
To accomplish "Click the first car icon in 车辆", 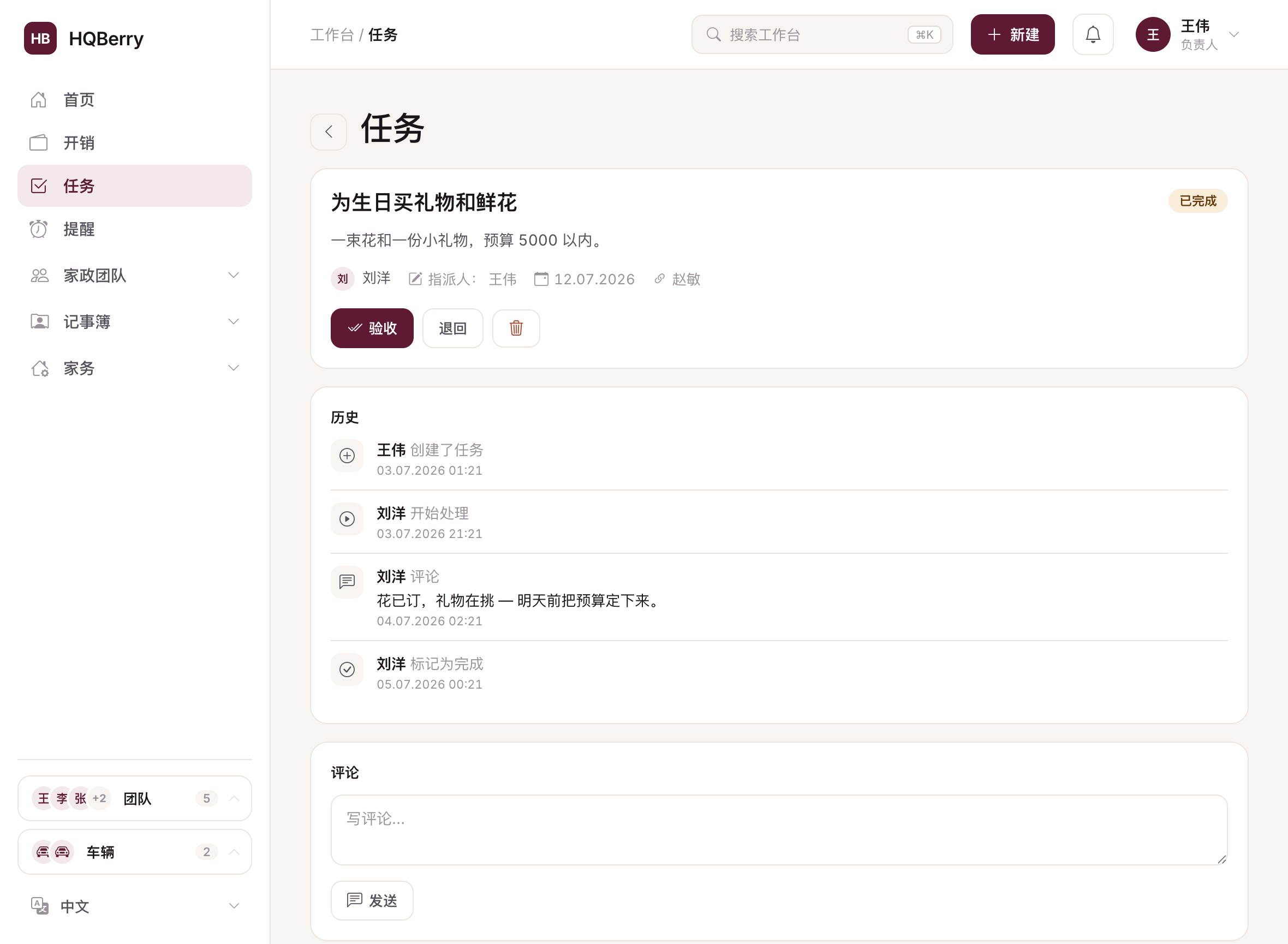I will pos(44,852).
